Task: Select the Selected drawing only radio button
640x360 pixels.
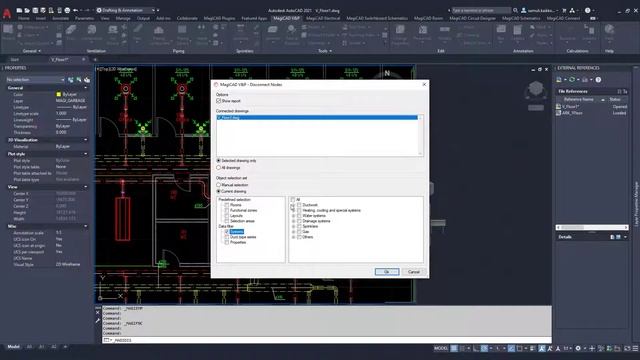Action: [218, 161]
